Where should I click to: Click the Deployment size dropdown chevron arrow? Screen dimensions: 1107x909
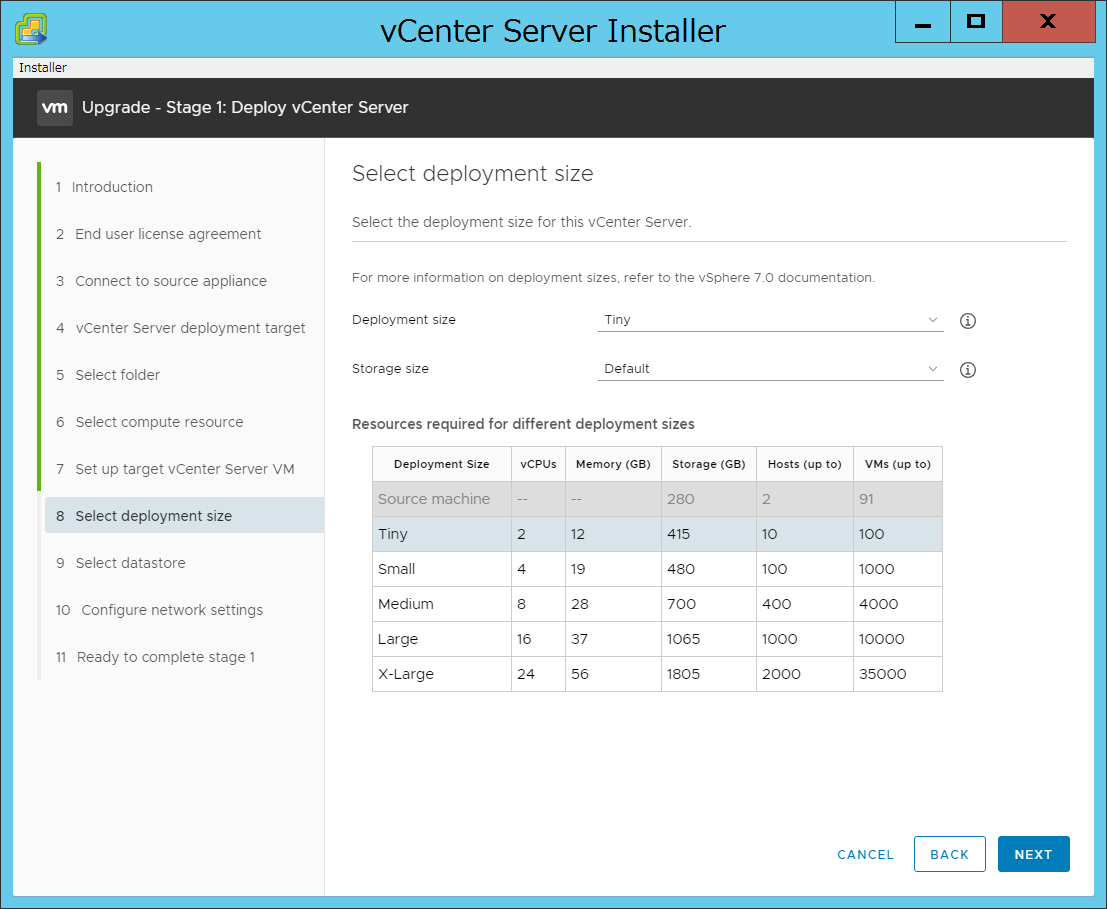(x=933, y=320)
